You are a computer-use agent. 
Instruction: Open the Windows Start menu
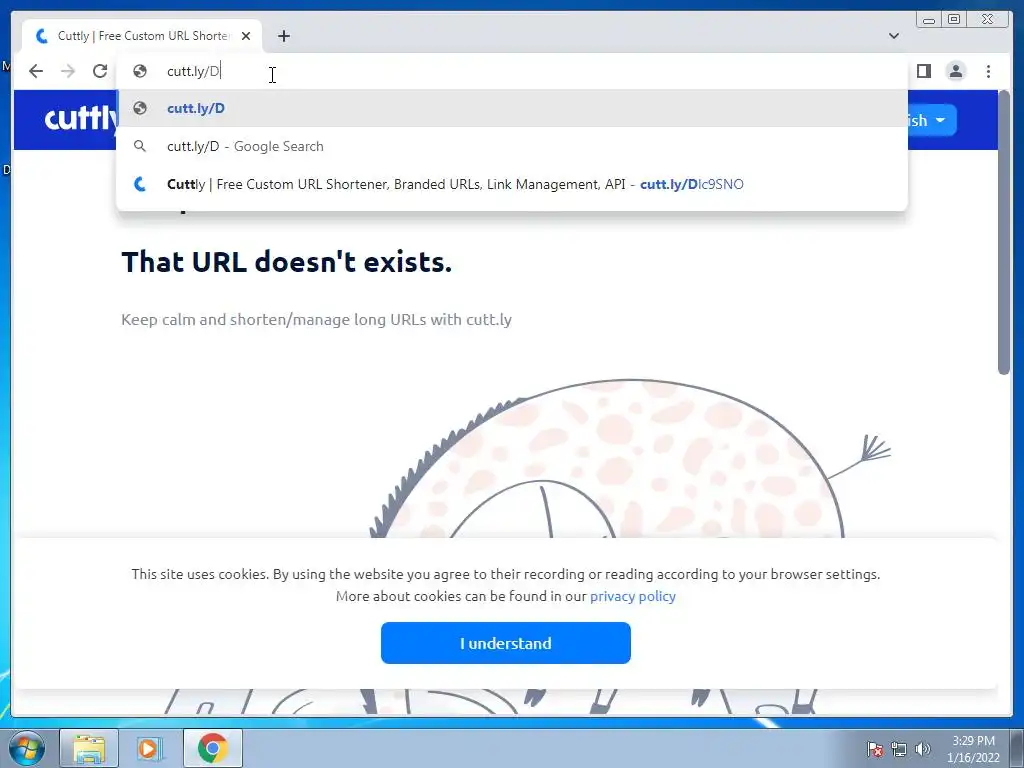pyautogui.click(x=25, y=748)
